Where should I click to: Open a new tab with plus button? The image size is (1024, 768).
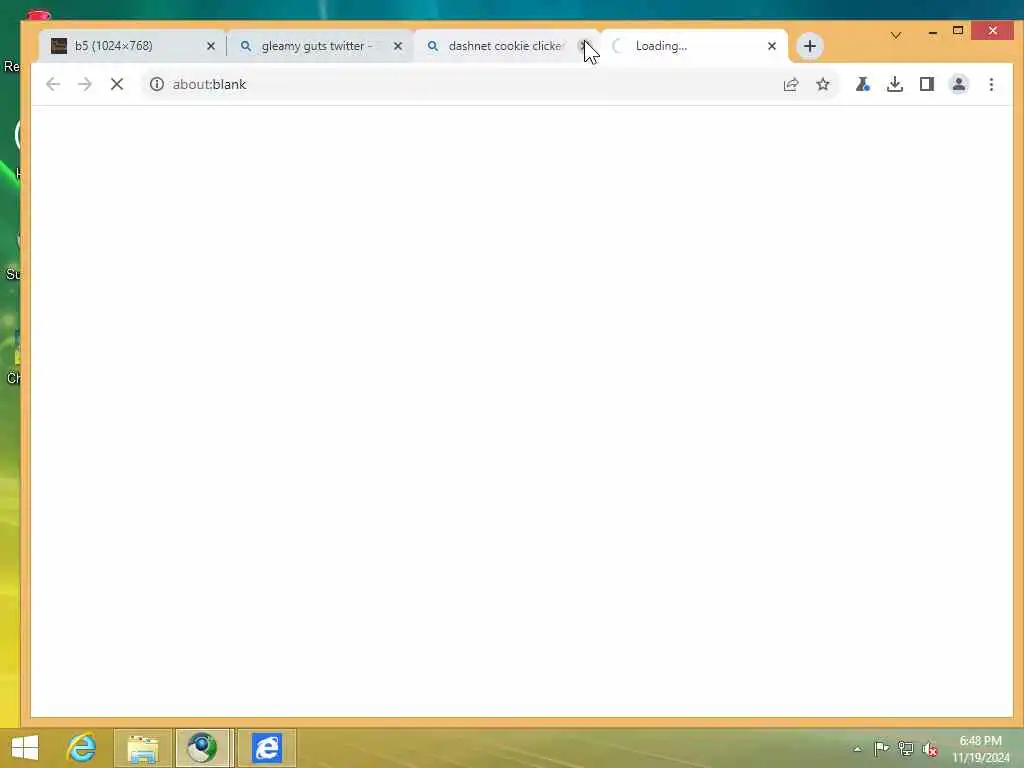810,46
